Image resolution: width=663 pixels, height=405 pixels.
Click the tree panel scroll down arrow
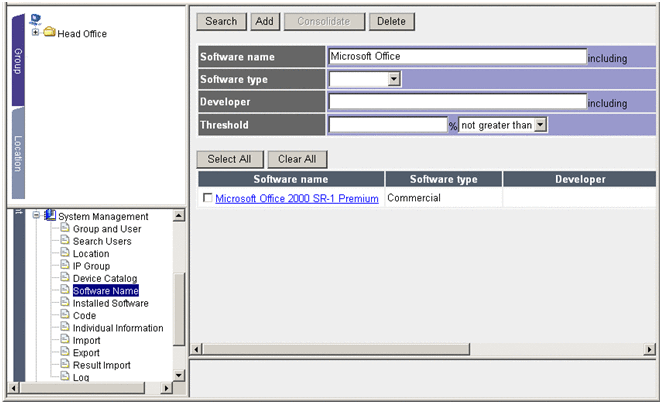pyautogui.click(x=179, y=375)
